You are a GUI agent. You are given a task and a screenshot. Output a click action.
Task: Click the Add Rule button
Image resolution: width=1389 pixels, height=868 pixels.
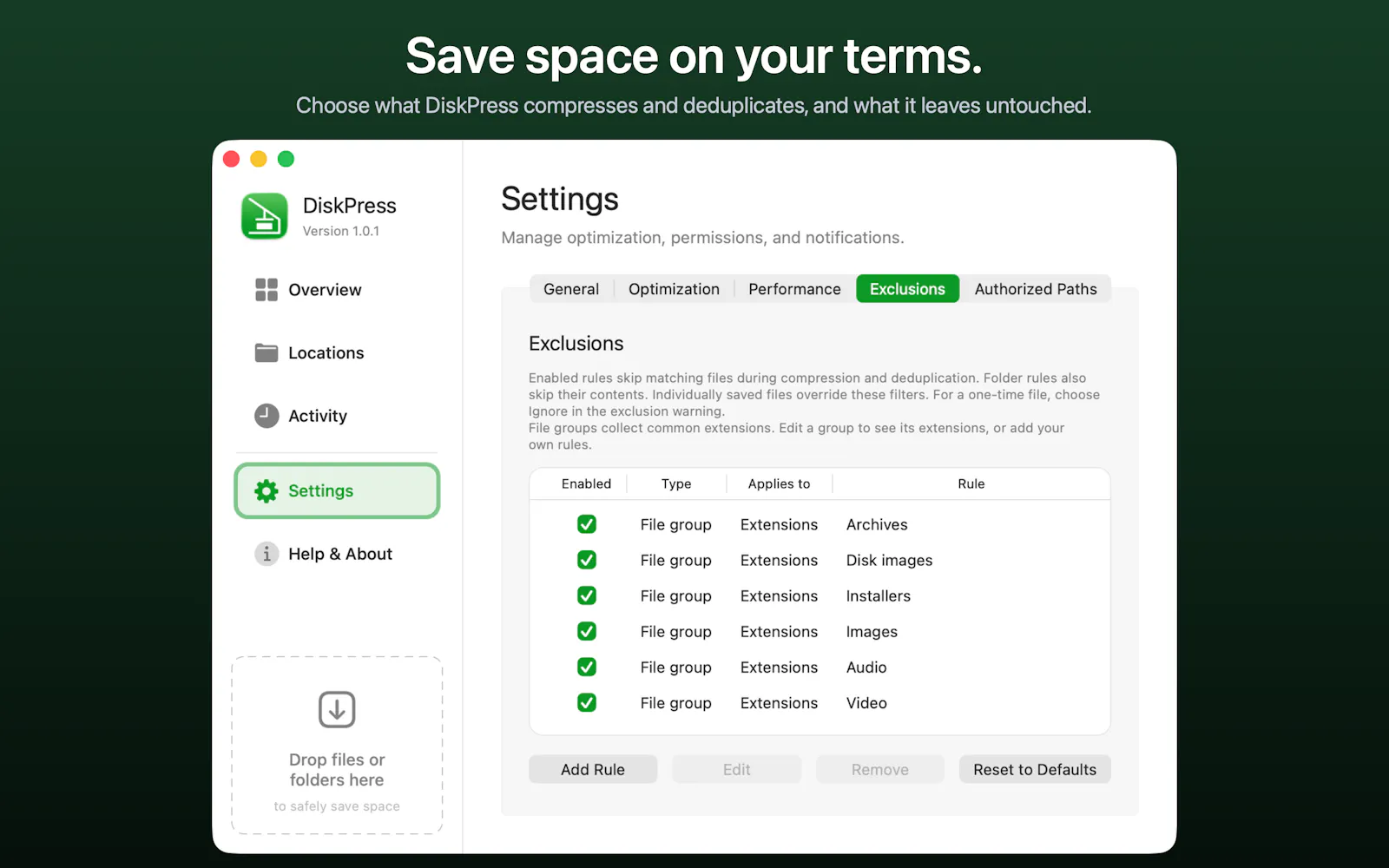593,769
